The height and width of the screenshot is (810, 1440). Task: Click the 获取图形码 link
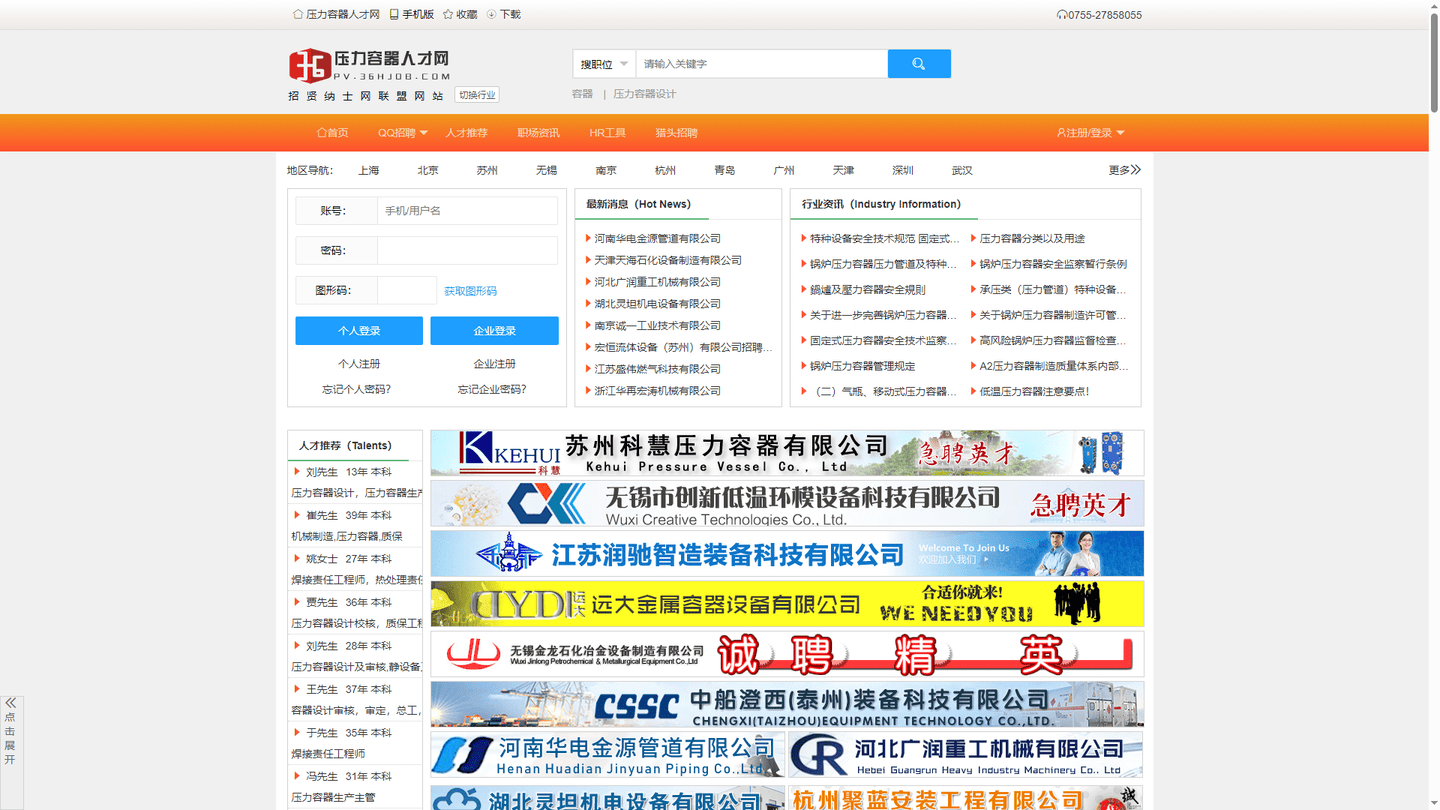pos(470,291)
